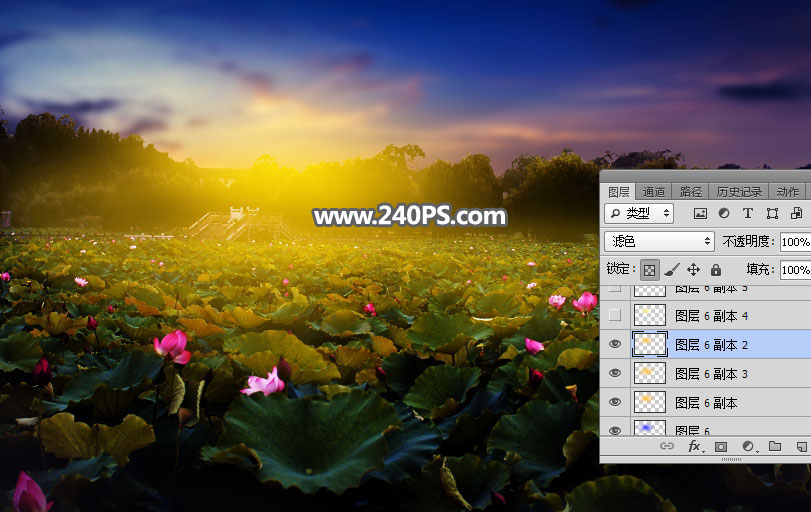Viewport: 811px width, 512px height.
Task: Toggle lock all padlock icon
Action: [716, 269]
